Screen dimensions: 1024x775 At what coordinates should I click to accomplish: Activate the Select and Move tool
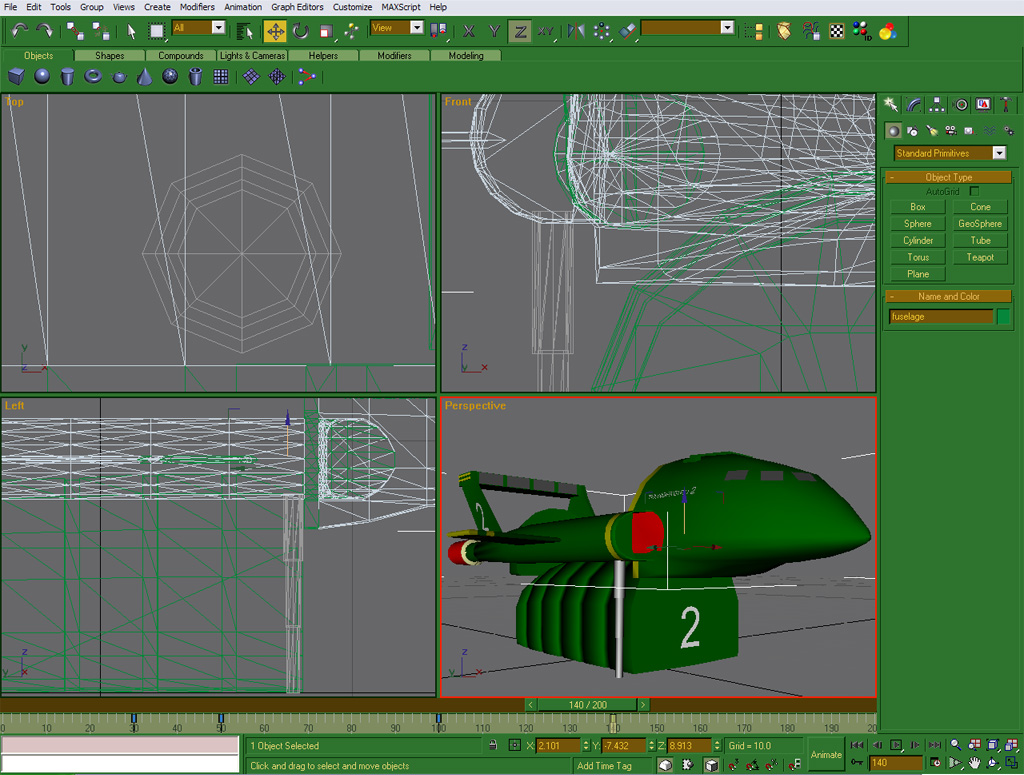coord(275,31)
